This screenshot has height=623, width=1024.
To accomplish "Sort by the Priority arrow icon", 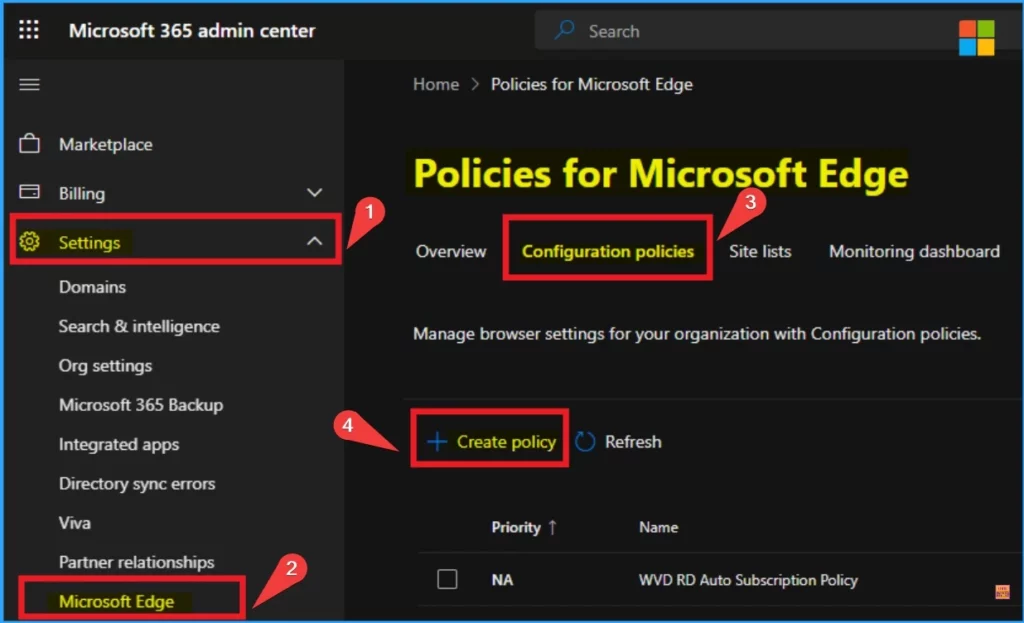I will 552,527.
